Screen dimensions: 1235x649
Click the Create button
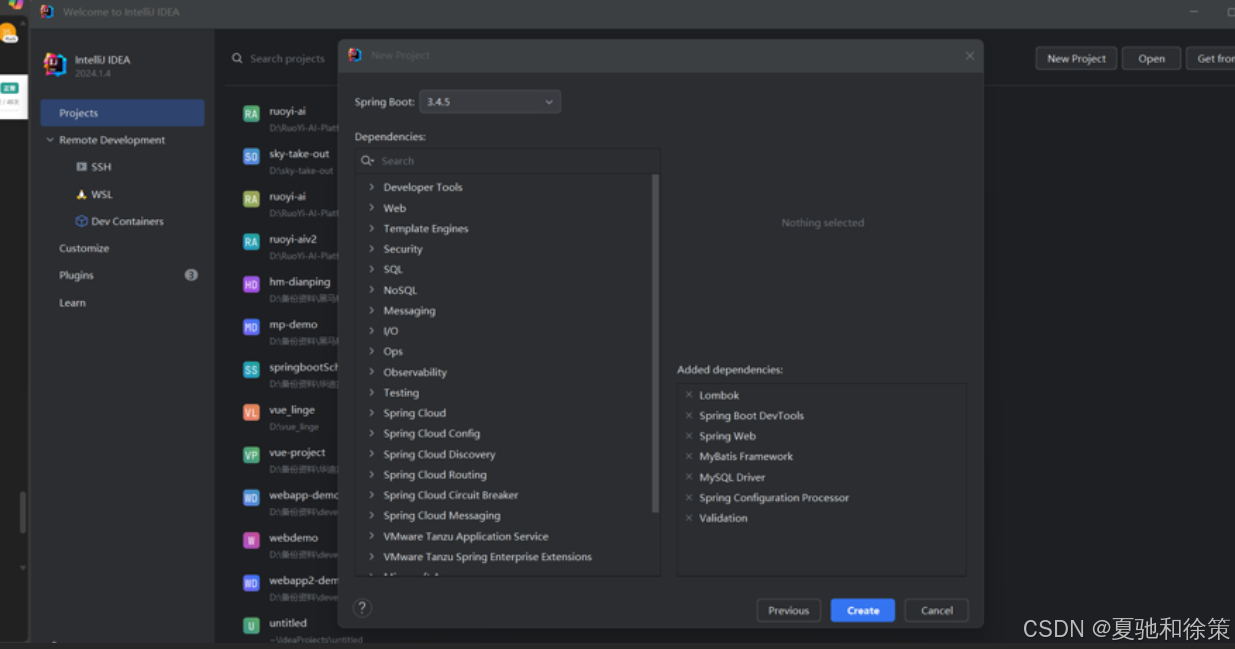coord(863,610)
